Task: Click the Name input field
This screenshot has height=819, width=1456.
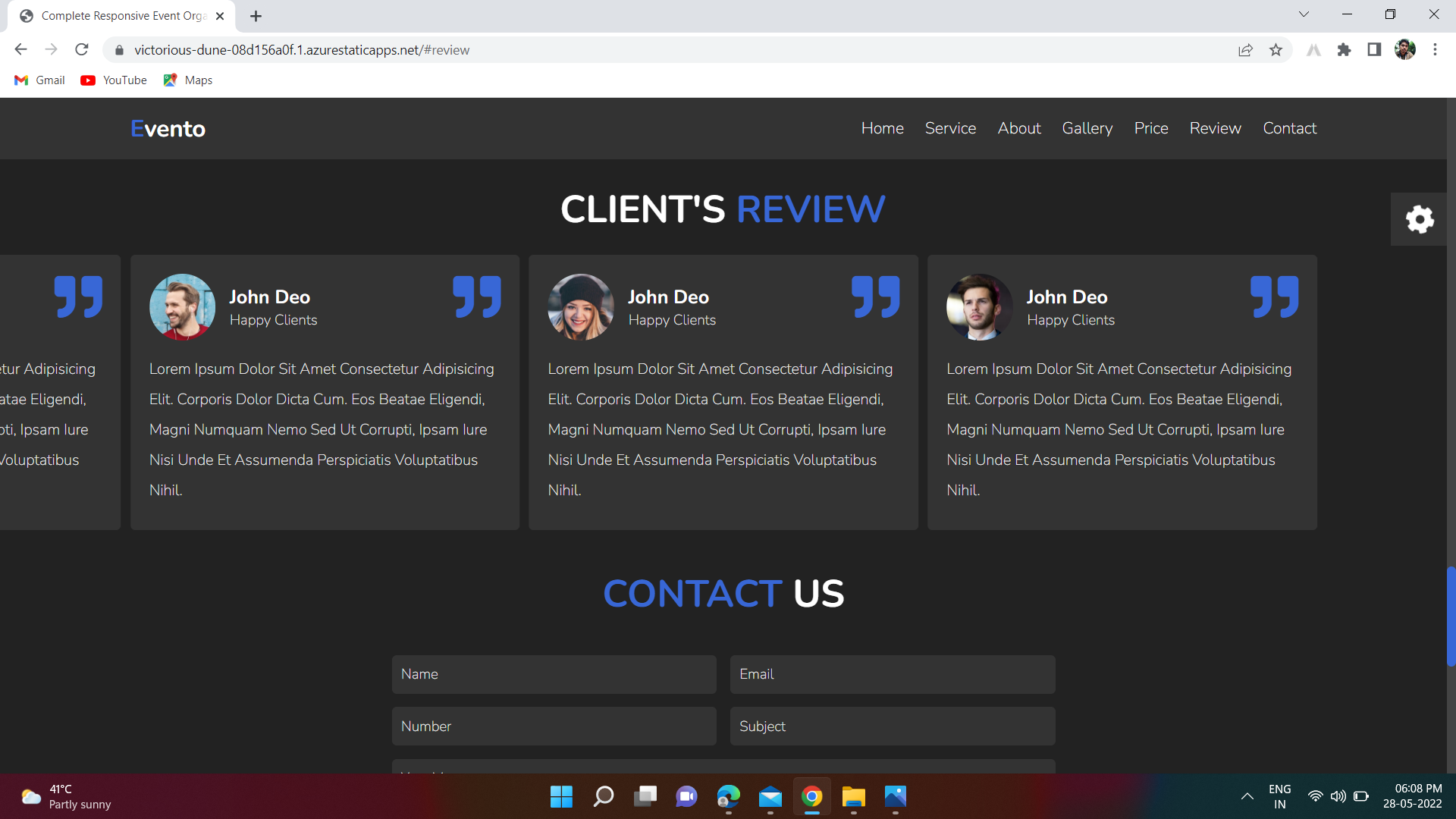Action: coord(553,674)
